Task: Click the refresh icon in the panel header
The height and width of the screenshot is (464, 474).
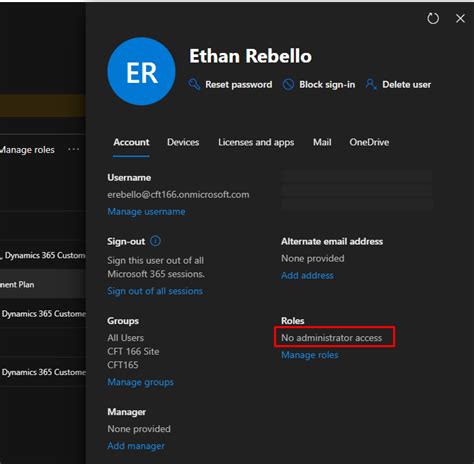Action: pos(433,18)
